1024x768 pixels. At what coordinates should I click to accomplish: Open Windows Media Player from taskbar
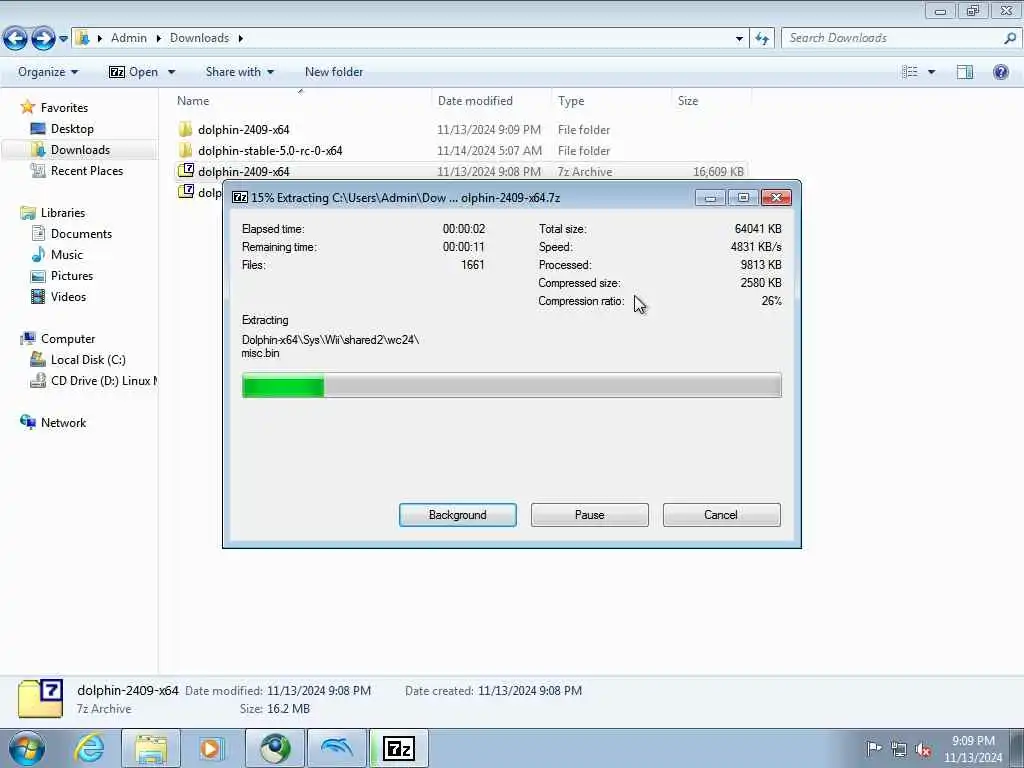click(x=211, y=748)
